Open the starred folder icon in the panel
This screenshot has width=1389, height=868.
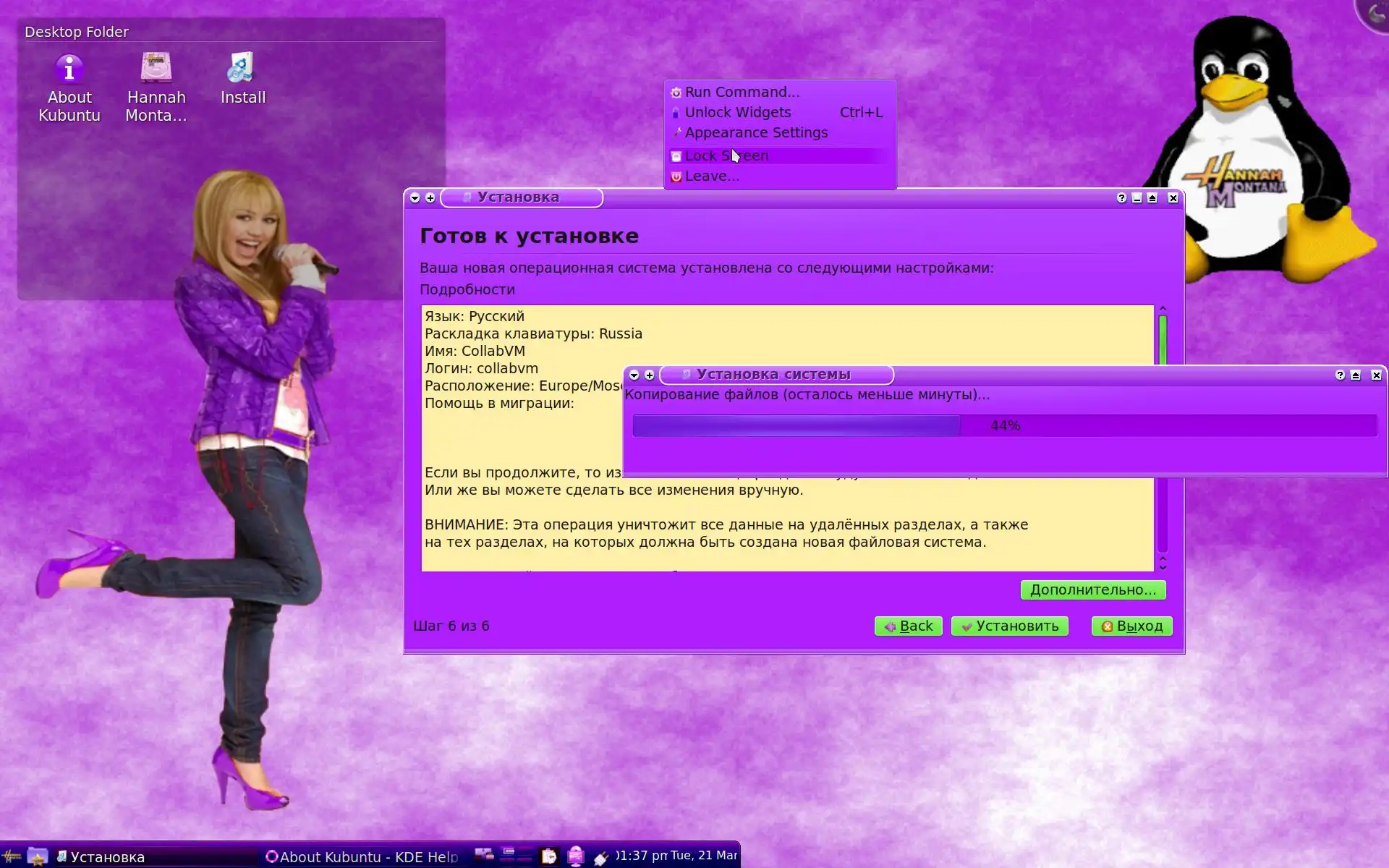(37, 856)
